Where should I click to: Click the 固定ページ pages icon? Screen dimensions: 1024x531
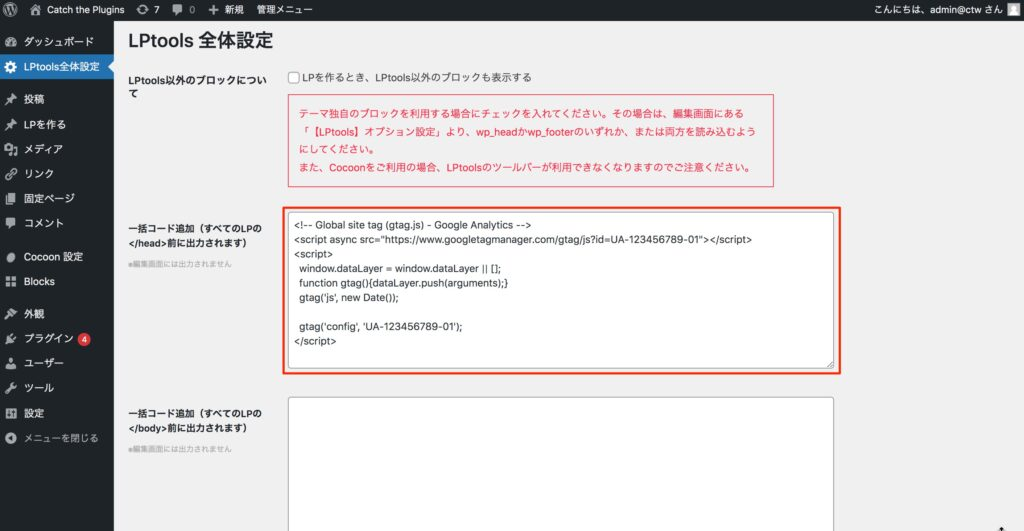coord(10,199)
